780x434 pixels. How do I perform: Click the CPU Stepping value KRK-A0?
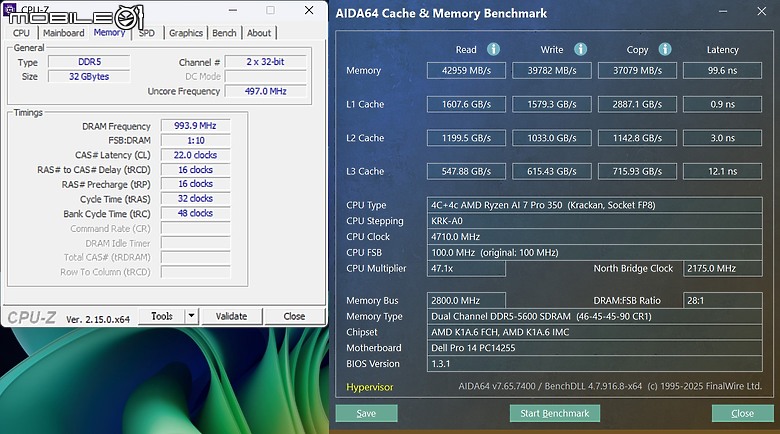tap(594, 221)
